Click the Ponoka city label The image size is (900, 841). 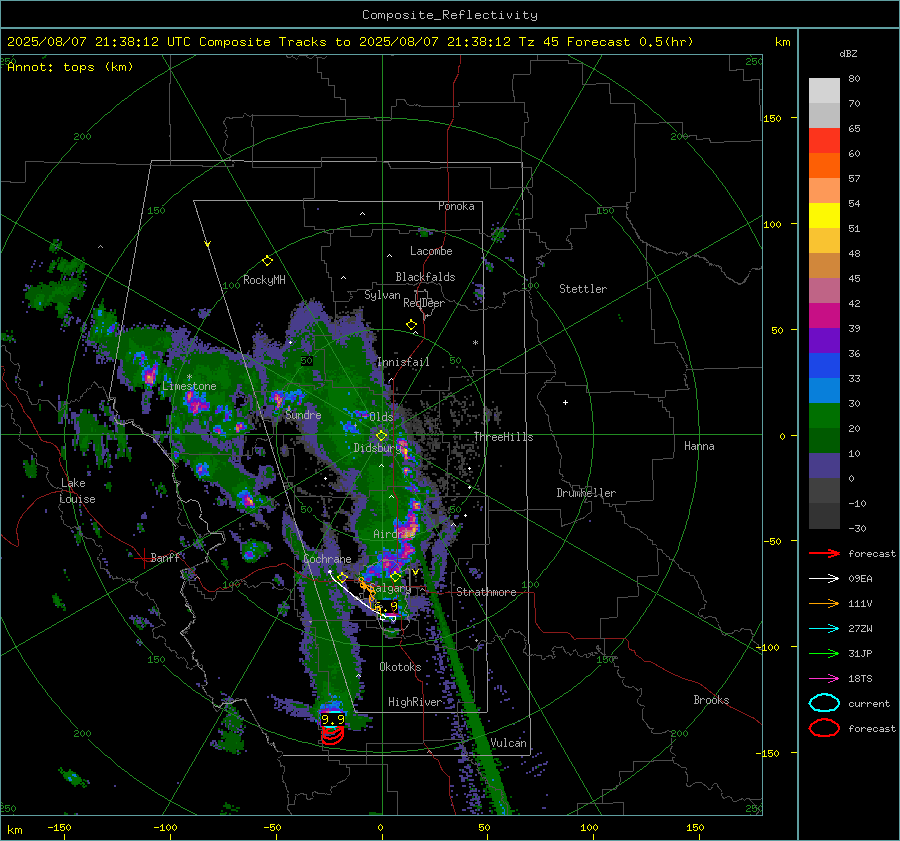click(x=456, y=206)
